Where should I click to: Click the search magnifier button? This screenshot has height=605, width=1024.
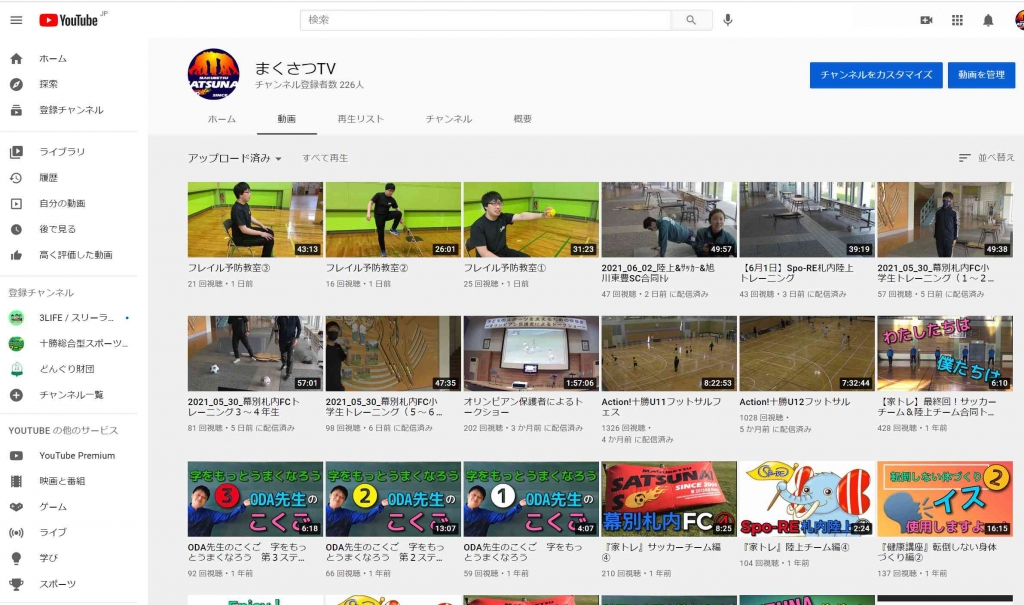[691, 20]
